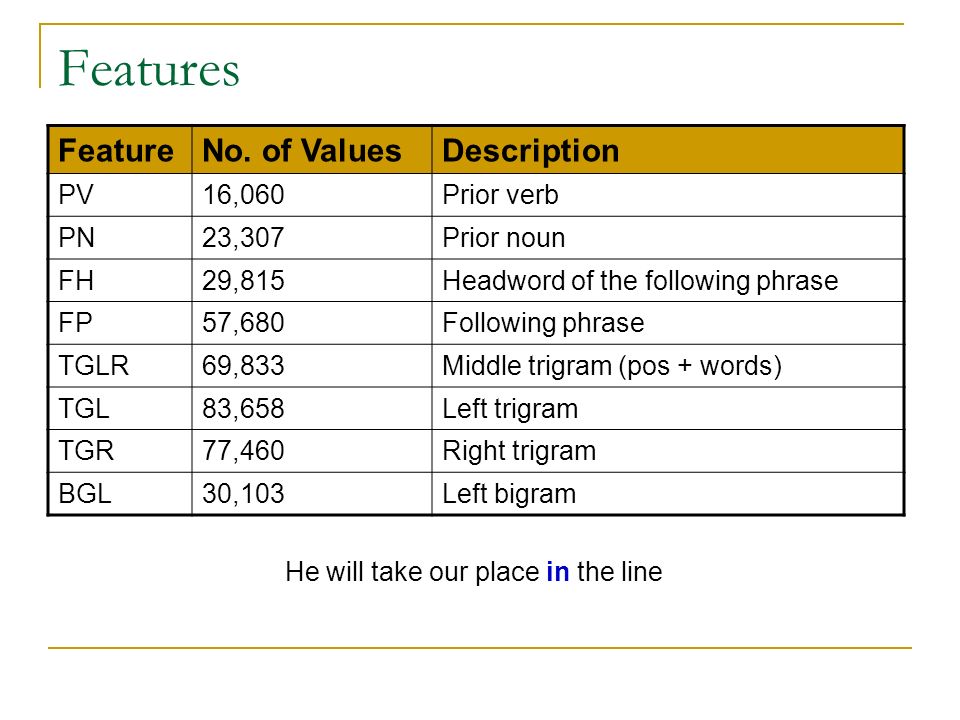Click the Prior verb description

pyautogui.click(x=500, y=195)
